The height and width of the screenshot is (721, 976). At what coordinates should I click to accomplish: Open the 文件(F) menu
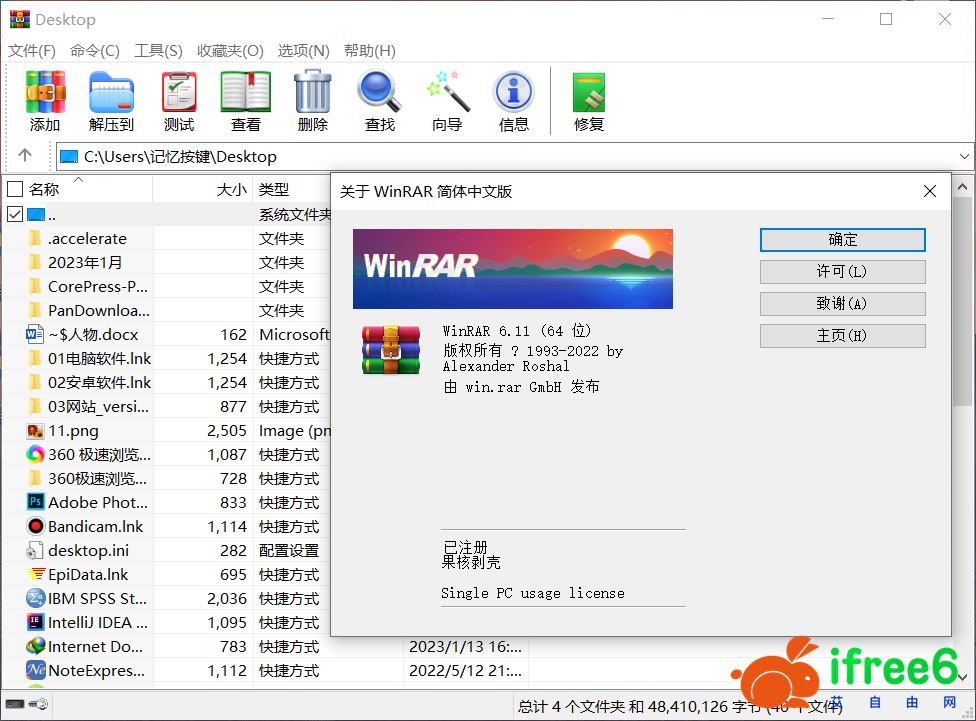tap(32, 51)
